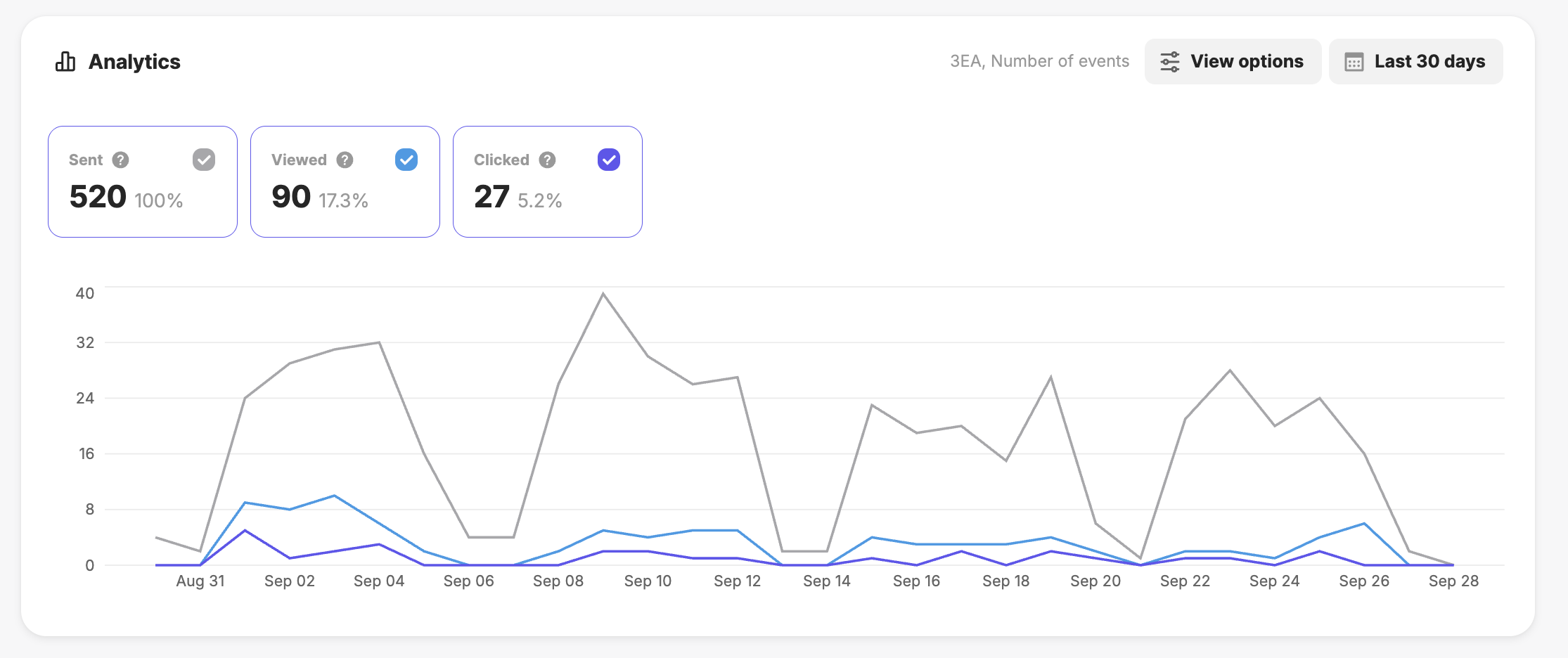
Task: Click the calendar icon in Last 30 days
Action: [1354, 62]
